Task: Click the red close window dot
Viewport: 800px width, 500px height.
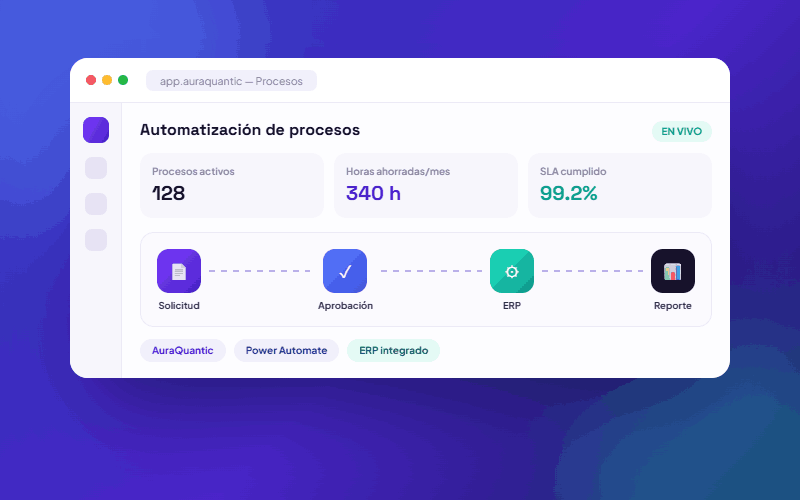Action: pyautogui.click(x=91, y=80)
